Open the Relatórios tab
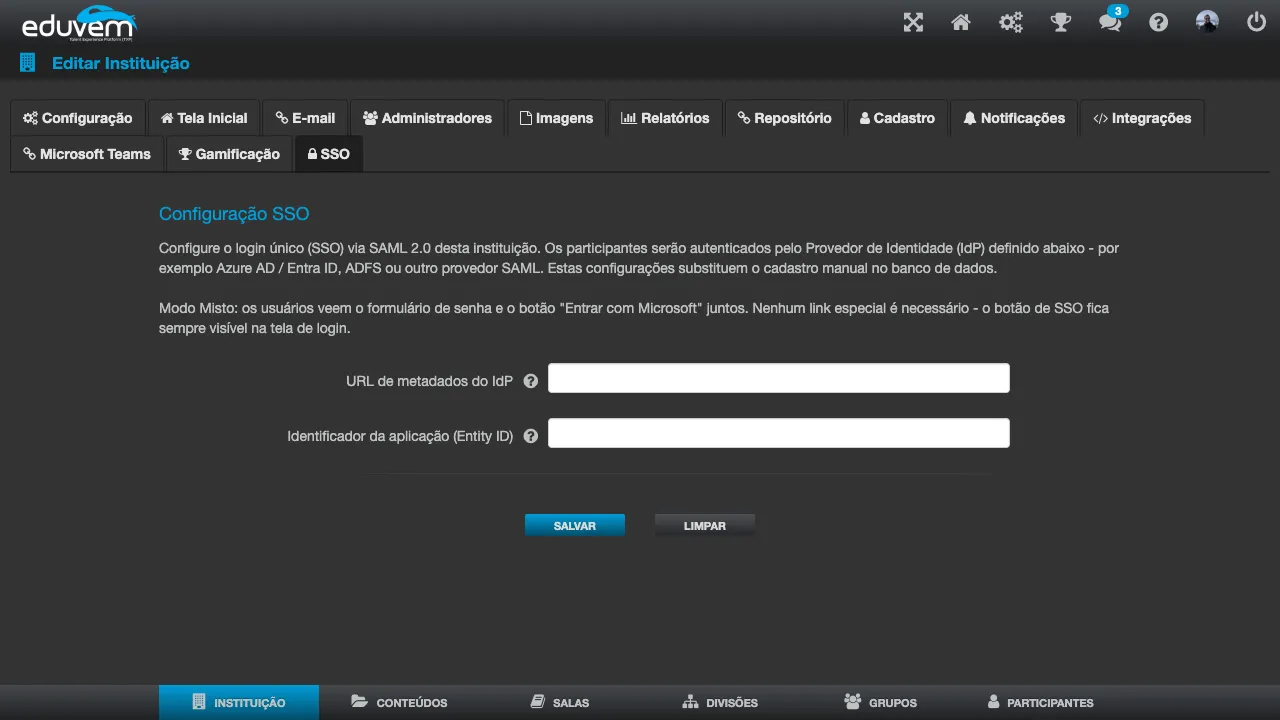This screenshot has width=1280, height=720. pos(665,118)
